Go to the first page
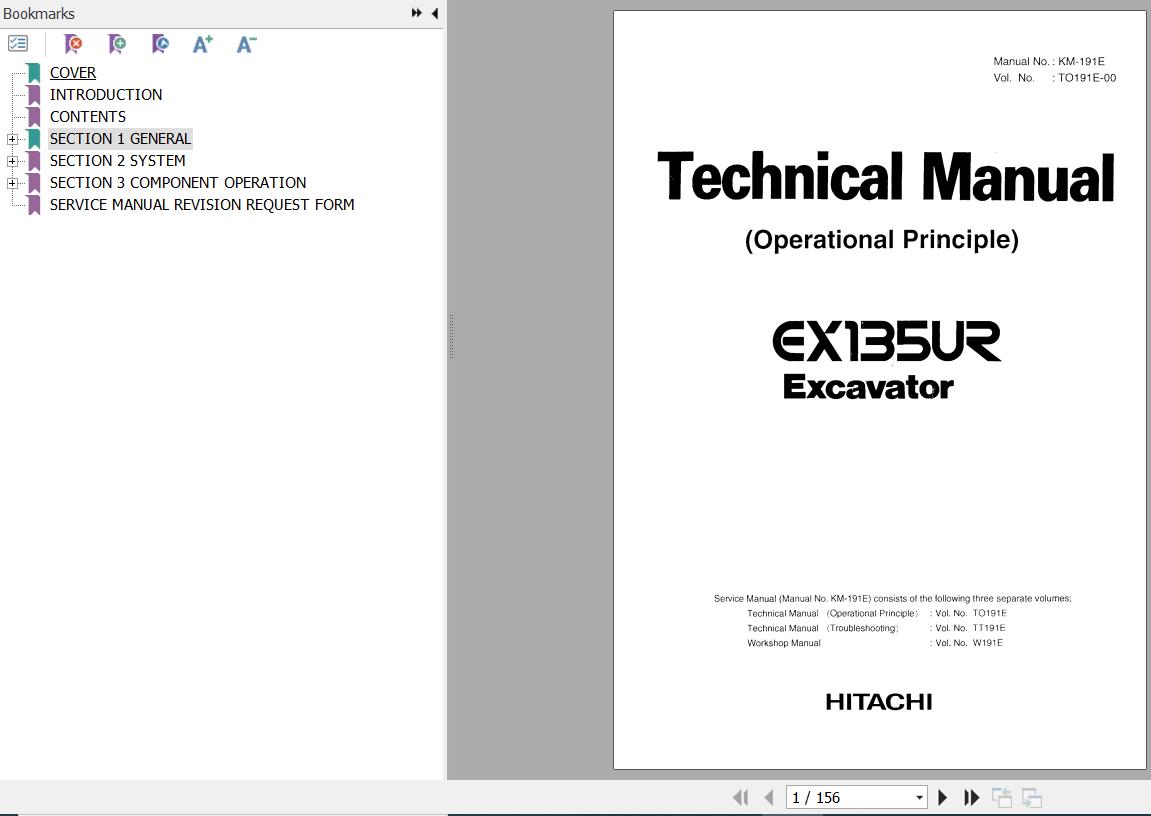This screenshot has width=1151, height=816. click(741, 797)
